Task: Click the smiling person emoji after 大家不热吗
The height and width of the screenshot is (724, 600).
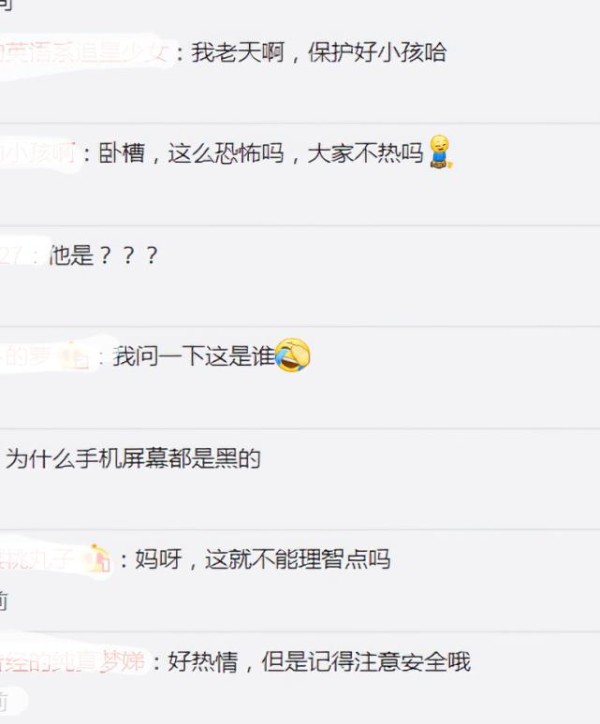Action: (441, 151)
